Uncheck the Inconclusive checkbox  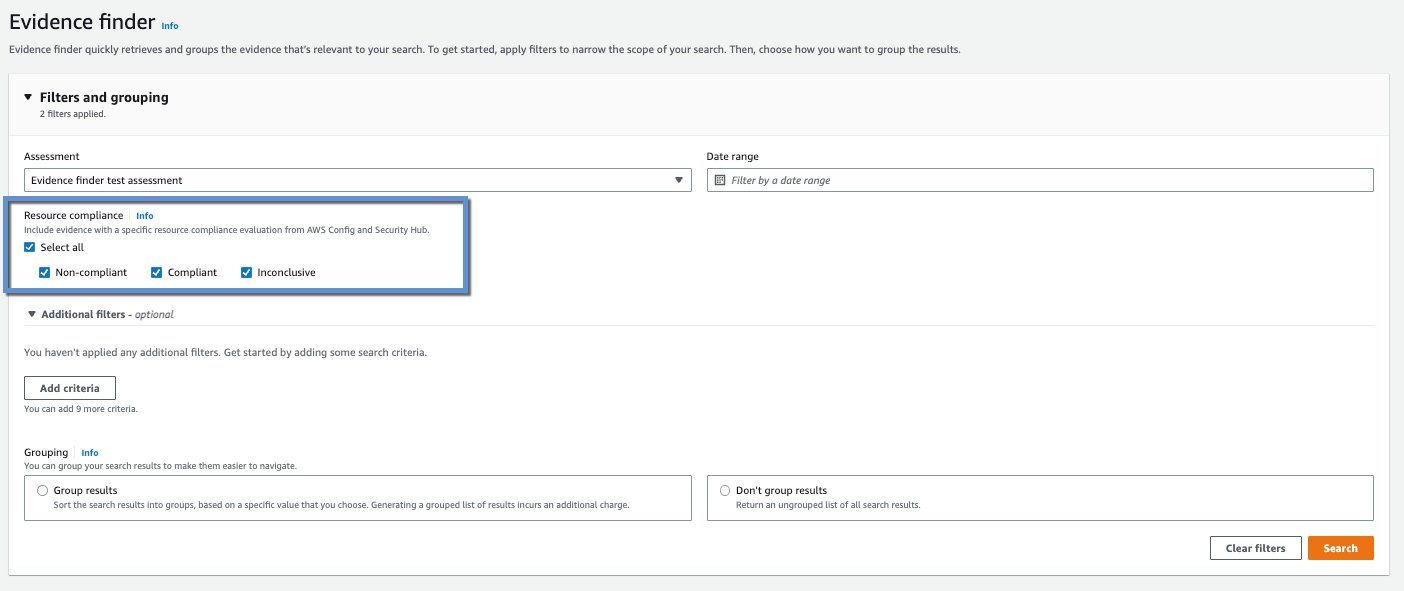point(246,272)
